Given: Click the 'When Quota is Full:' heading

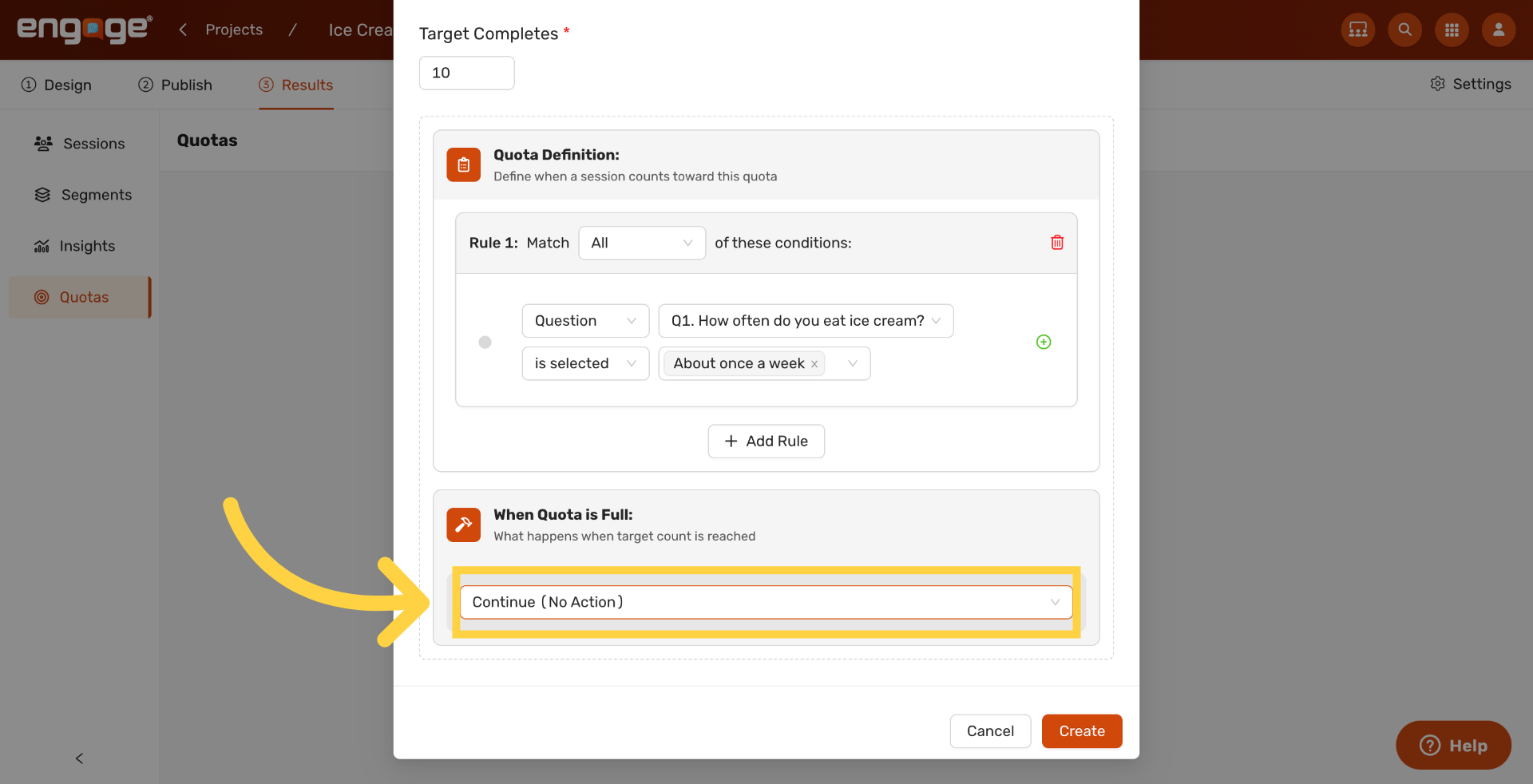Looking at the screenshot, I should (563, 515).
